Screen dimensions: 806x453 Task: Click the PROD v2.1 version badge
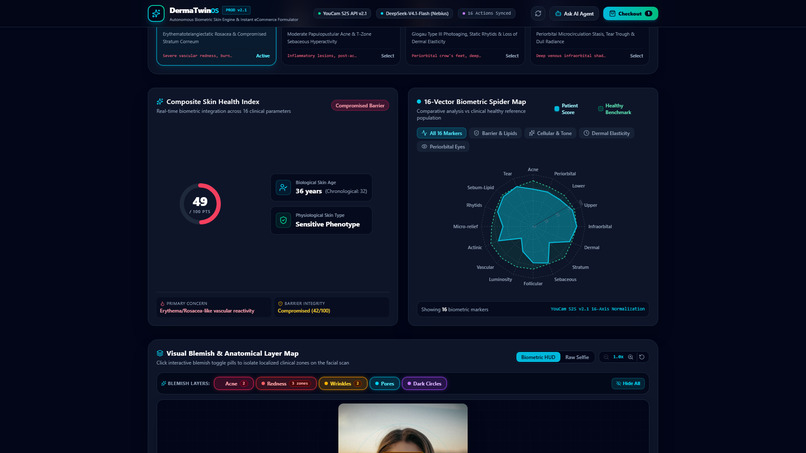236,10
